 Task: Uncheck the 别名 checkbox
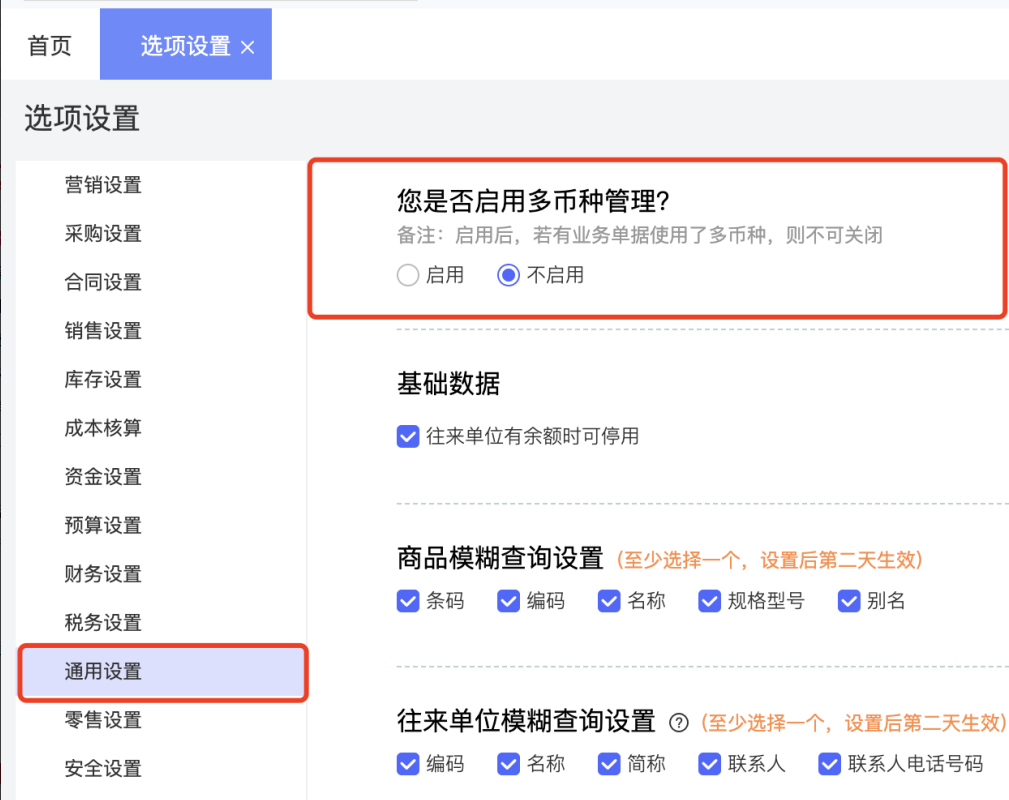(x=850, y=601)
